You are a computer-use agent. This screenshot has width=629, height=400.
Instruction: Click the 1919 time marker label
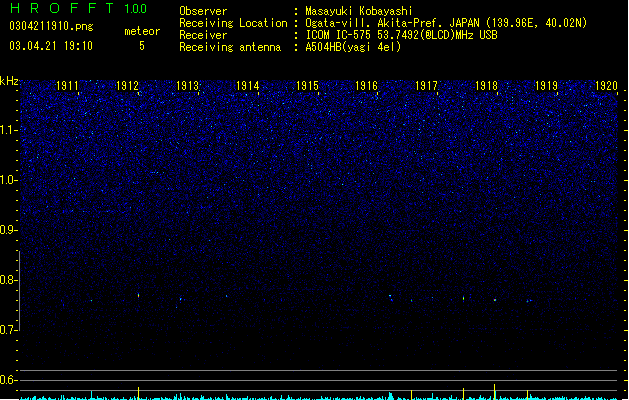(x=546, y=86)
